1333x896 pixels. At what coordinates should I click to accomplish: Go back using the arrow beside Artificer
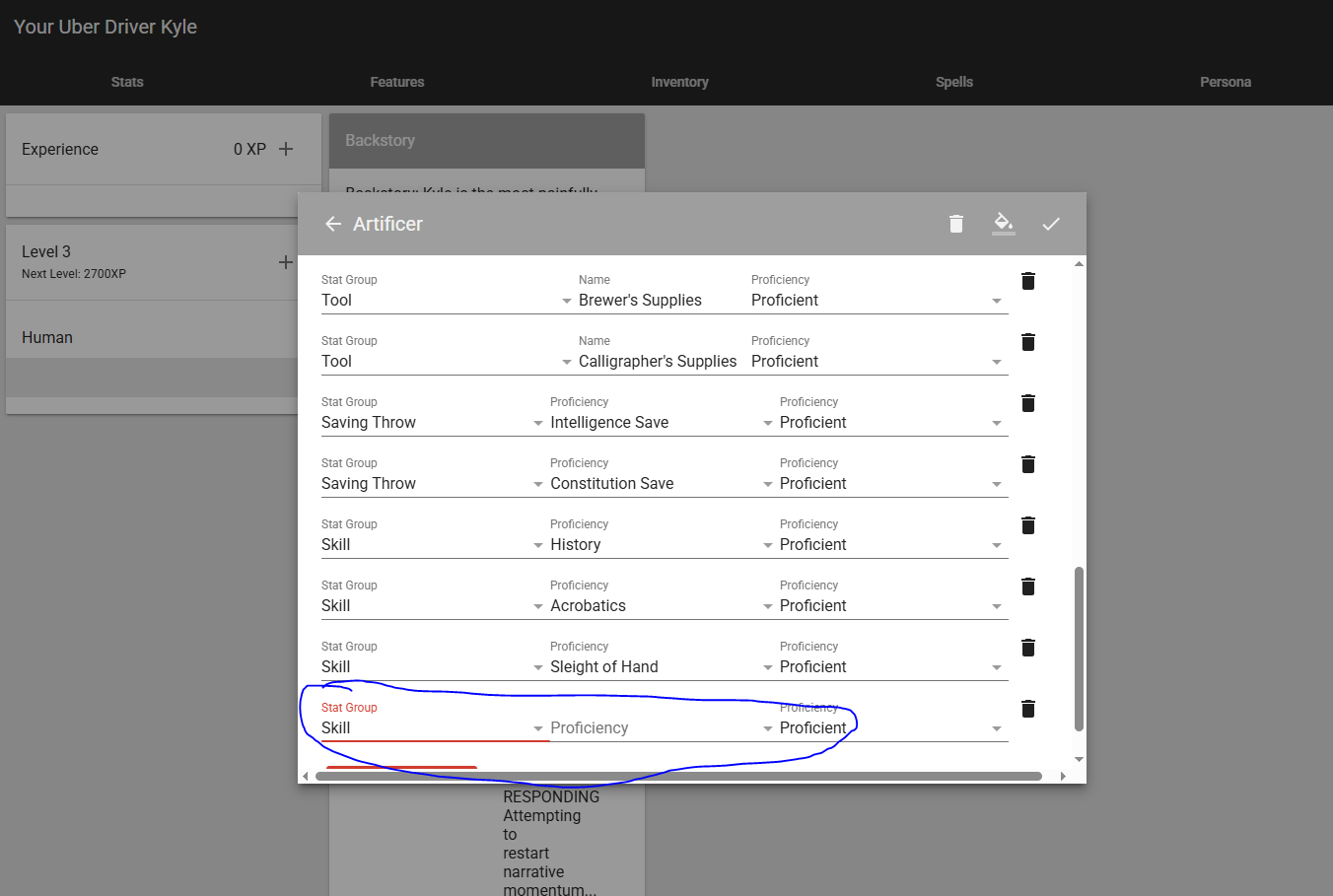pyautogui.click(x=333, y=224)
